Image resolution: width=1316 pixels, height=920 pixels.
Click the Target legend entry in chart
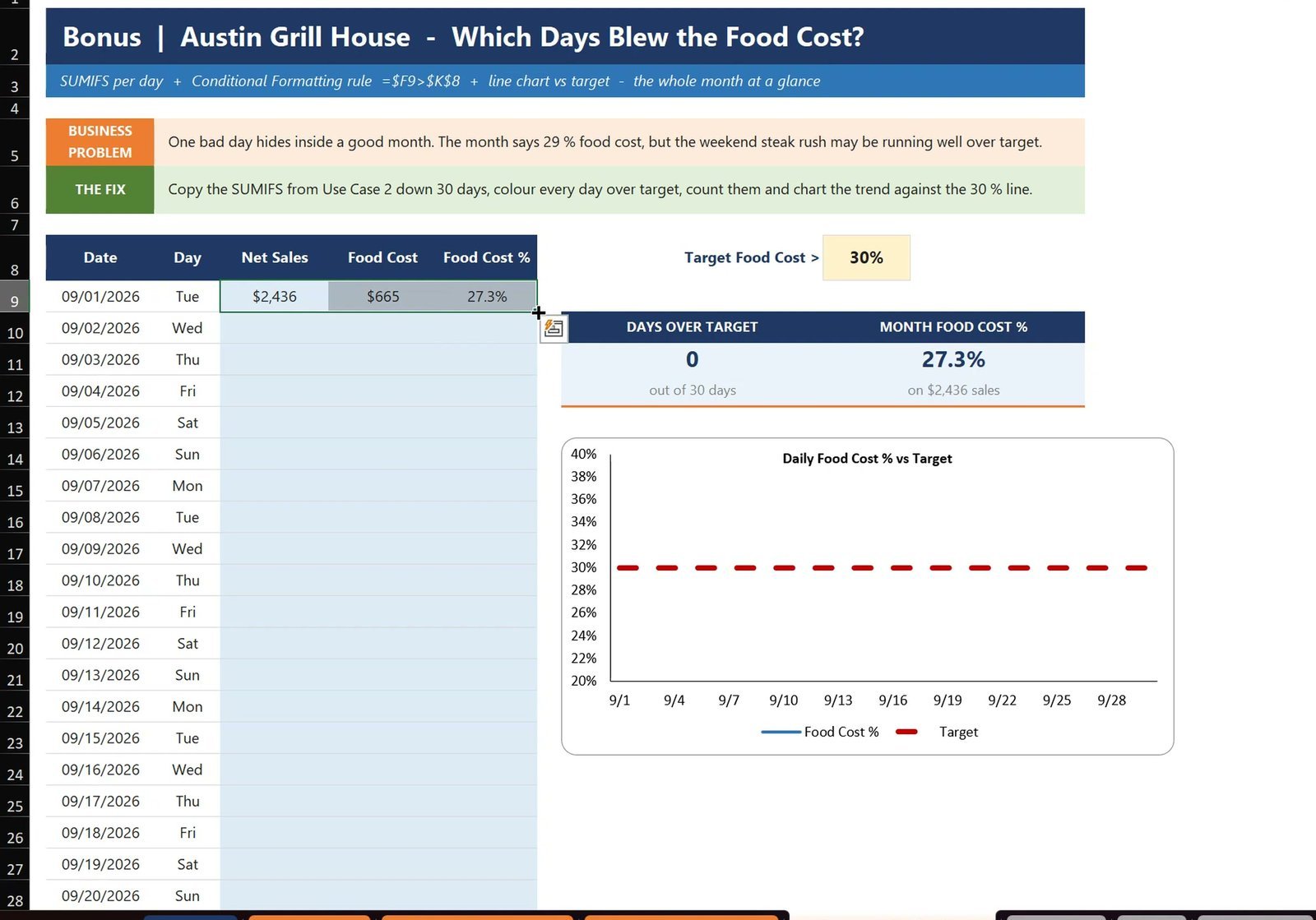point(937,732)
